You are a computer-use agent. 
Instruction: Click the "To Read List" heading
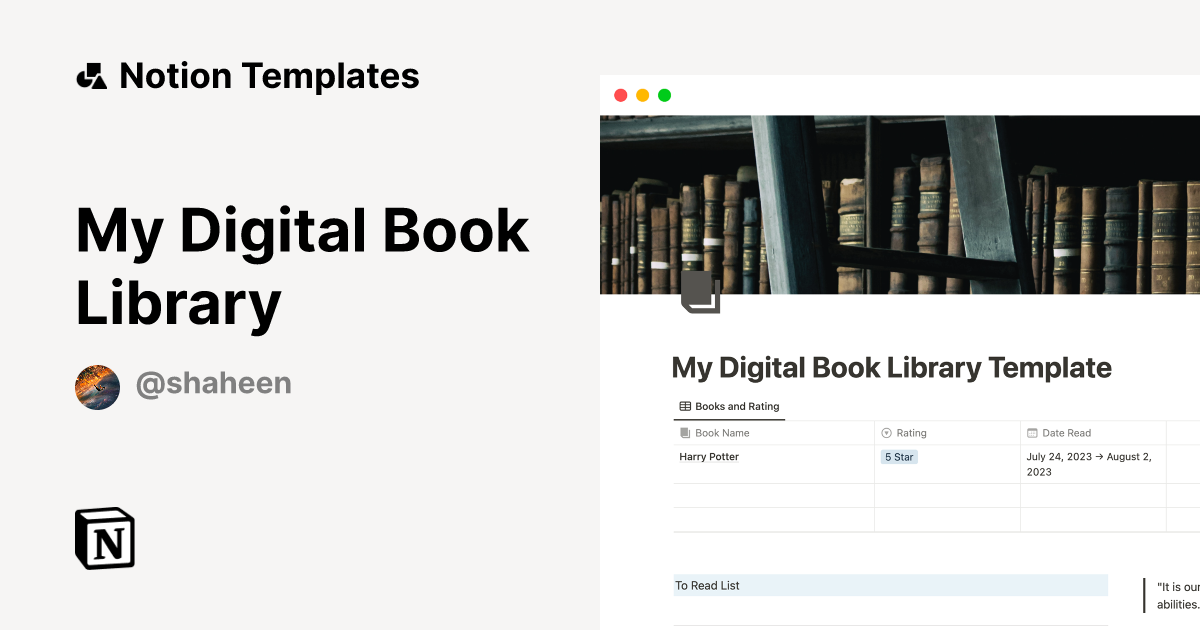(707, 585)
